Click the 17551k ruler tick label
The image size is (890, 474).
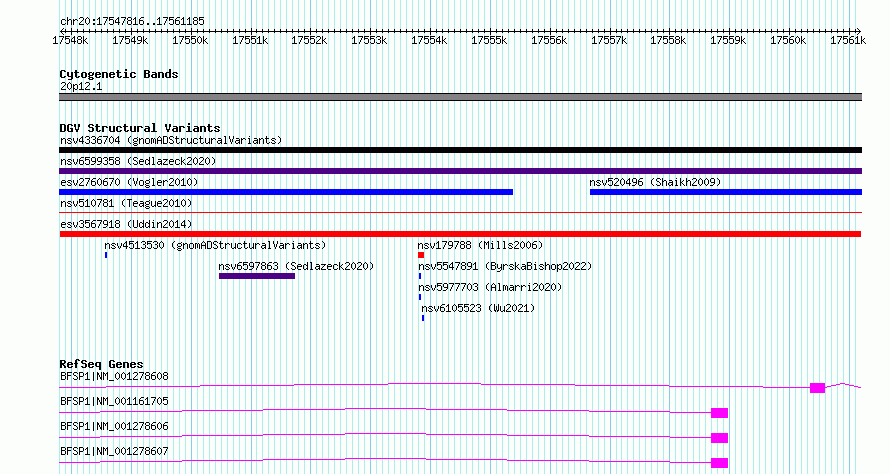point(250,40)
